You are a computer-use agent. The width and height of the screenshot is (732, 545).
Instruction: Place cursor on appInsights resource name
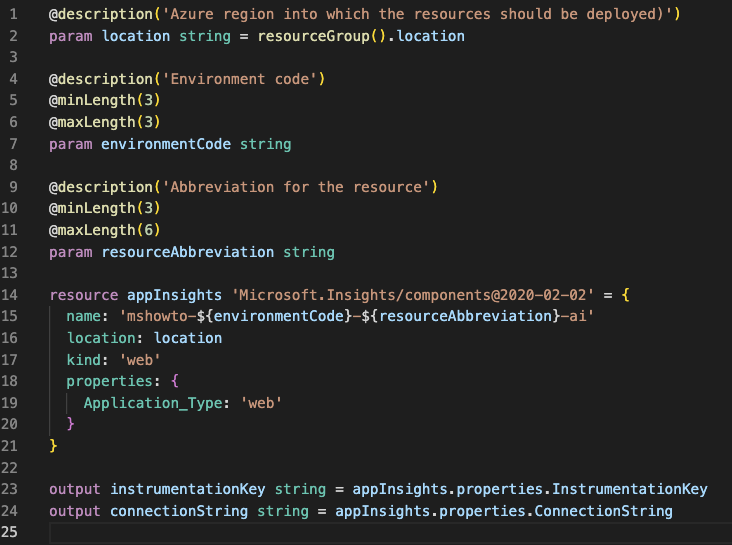[x=174, y=295]
